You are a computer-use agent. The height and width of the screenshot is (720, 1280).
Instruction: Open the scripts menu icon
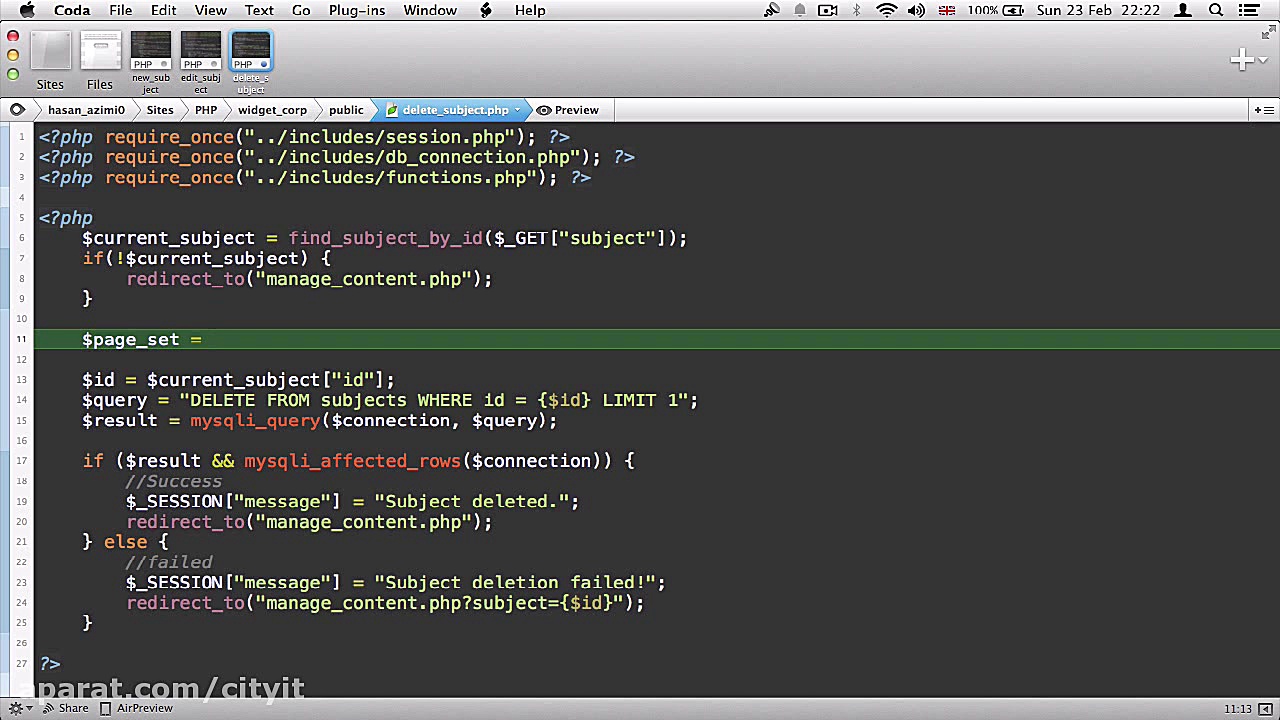click(486, 10)
